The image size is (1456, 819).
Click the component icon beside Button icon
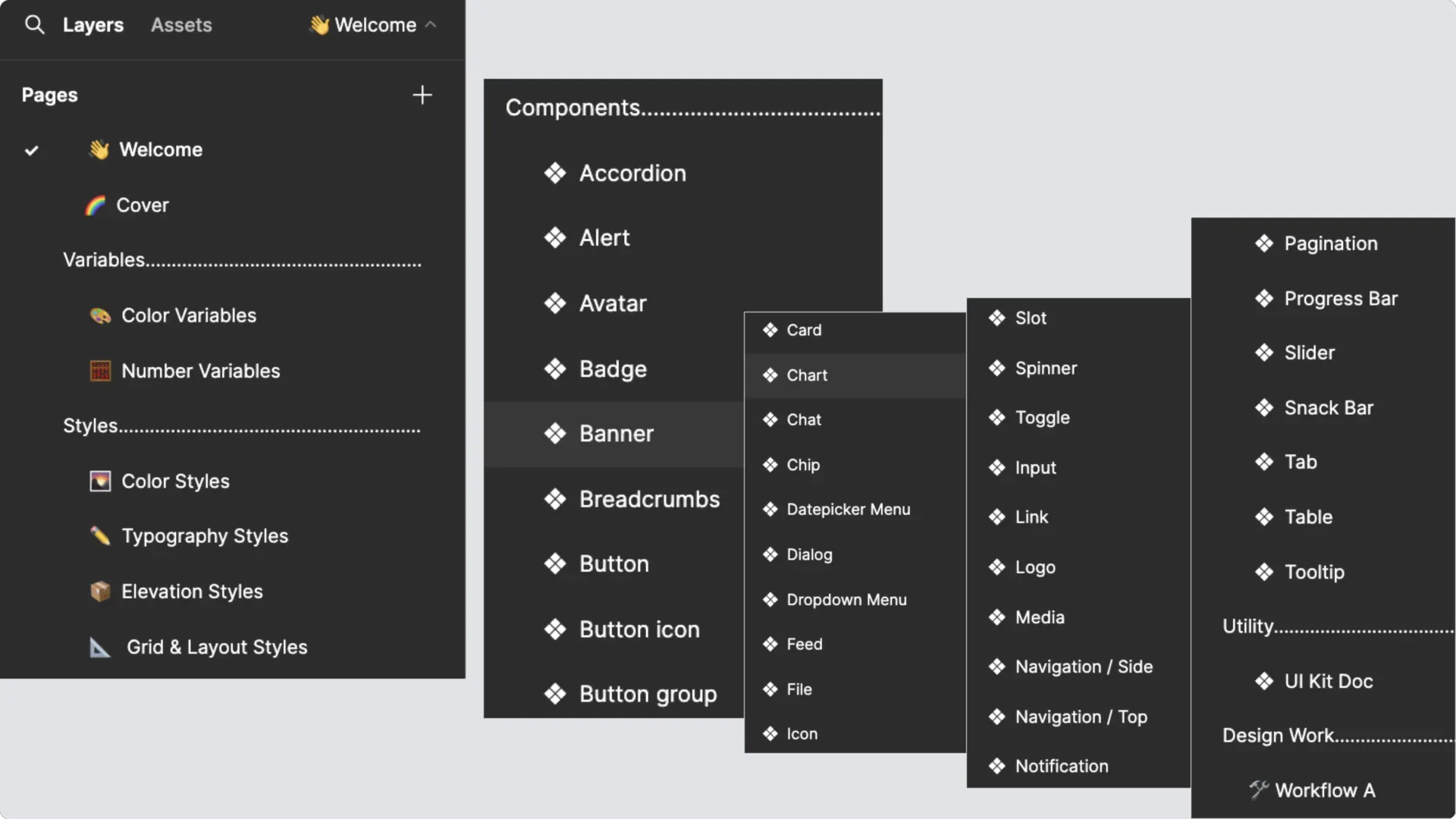pyautogui.click(x=555, y=629)
